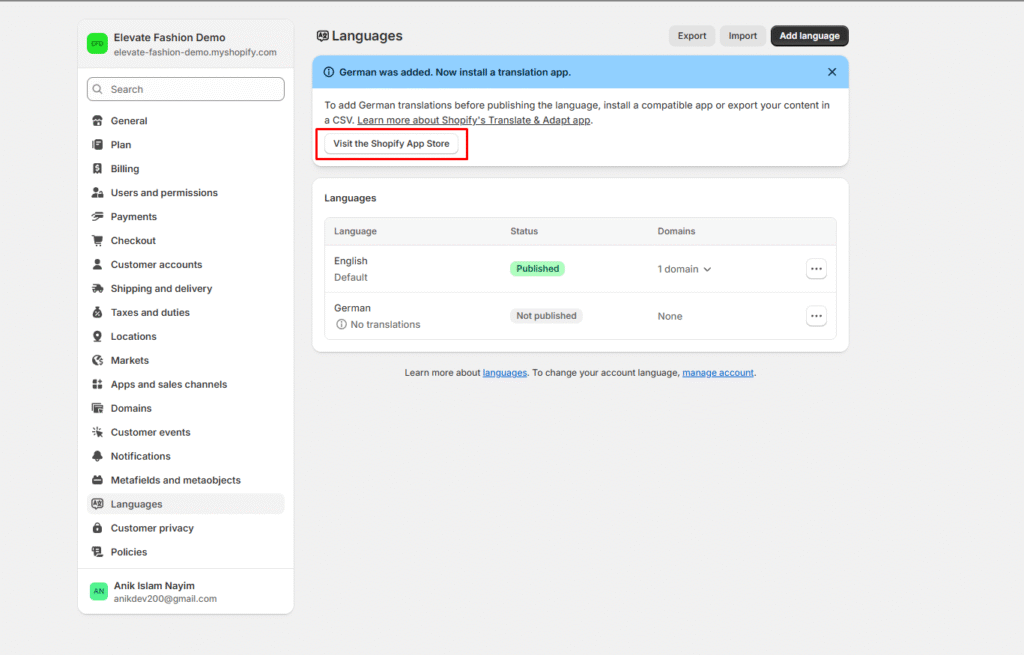This screenshot has height=655, width=1024.
Task: Dismiss the German was added banner
Action: [832, 72]
